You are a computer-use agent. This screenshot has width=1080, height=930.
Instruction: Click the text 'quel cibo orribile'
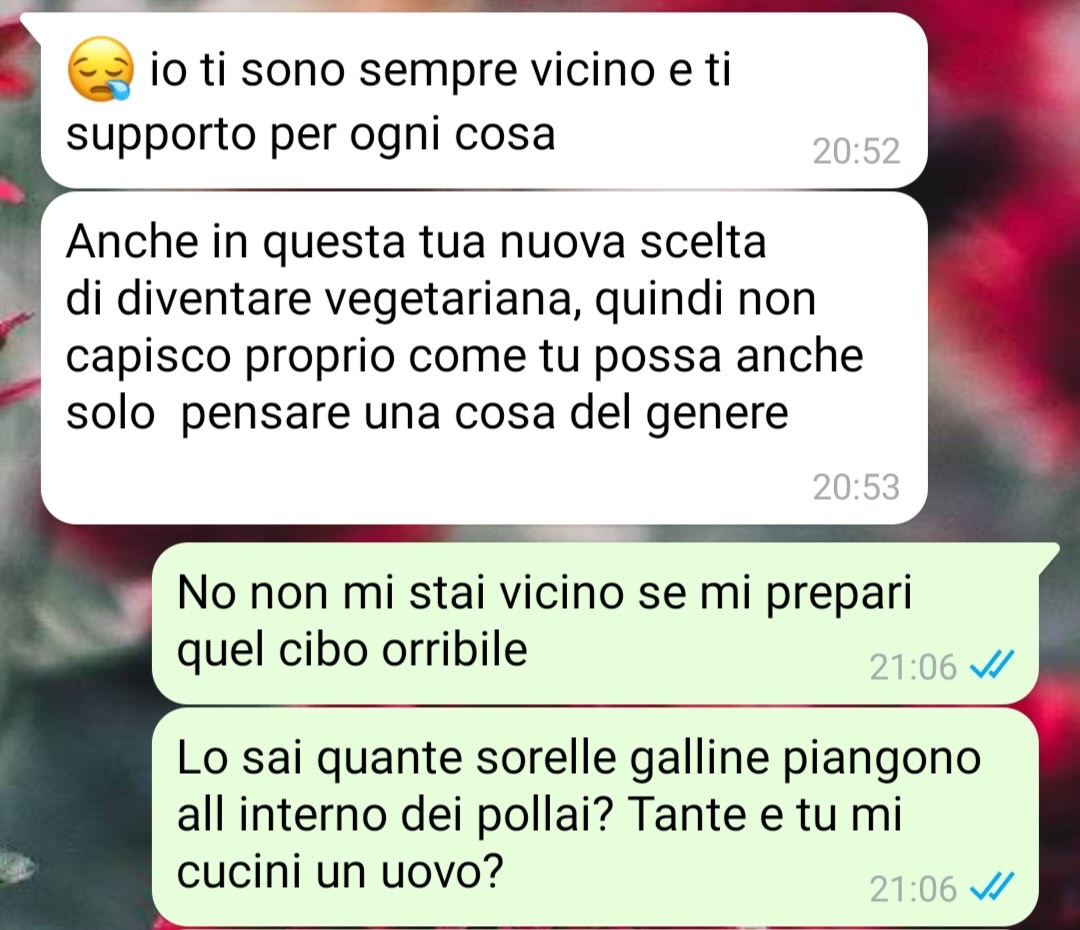click(353, 650)
